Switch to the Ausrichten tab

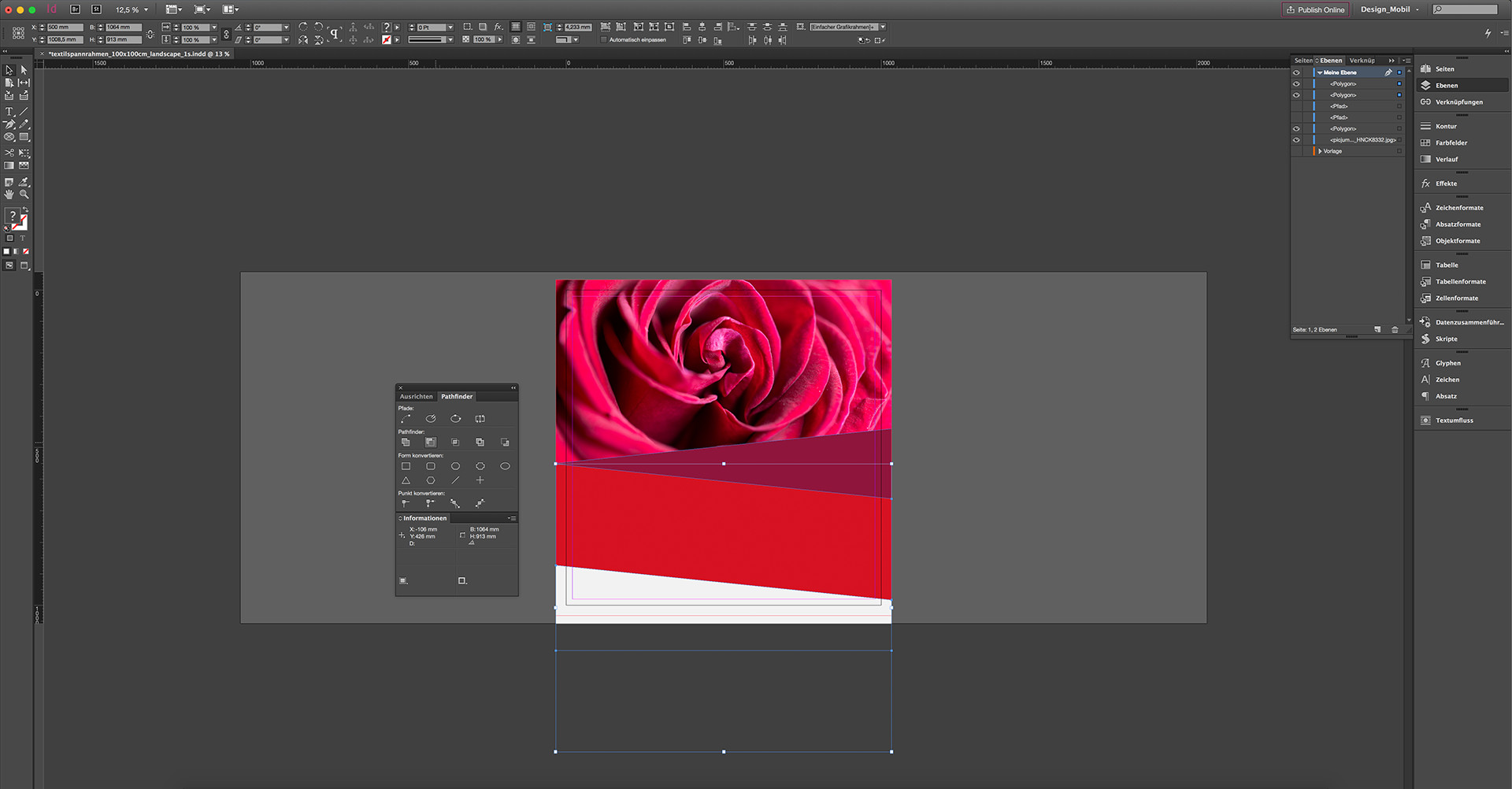point(417,396)
